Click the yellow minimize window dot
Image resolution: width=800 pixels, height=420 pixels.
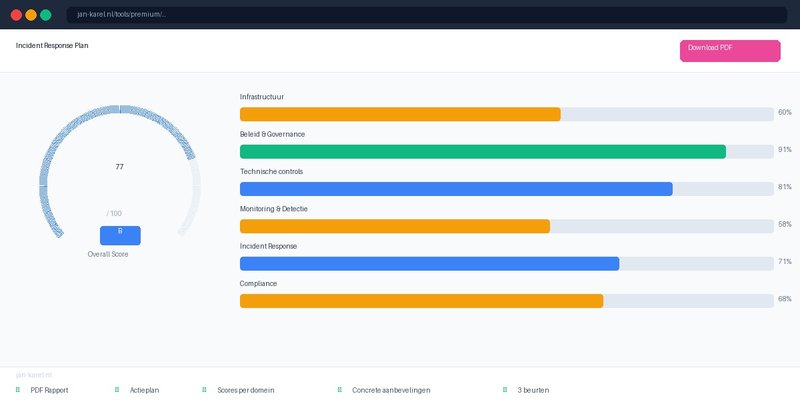(31, 15)
